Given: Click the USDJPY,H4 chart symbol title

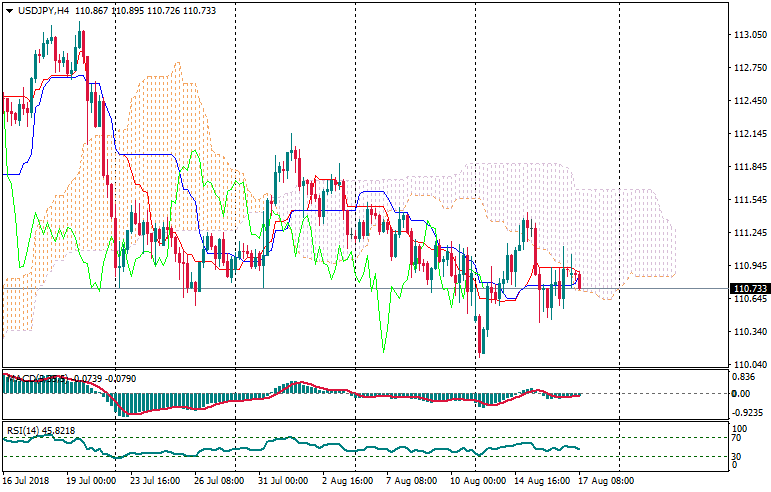Looking at the screenshot, I should point(46,10).
